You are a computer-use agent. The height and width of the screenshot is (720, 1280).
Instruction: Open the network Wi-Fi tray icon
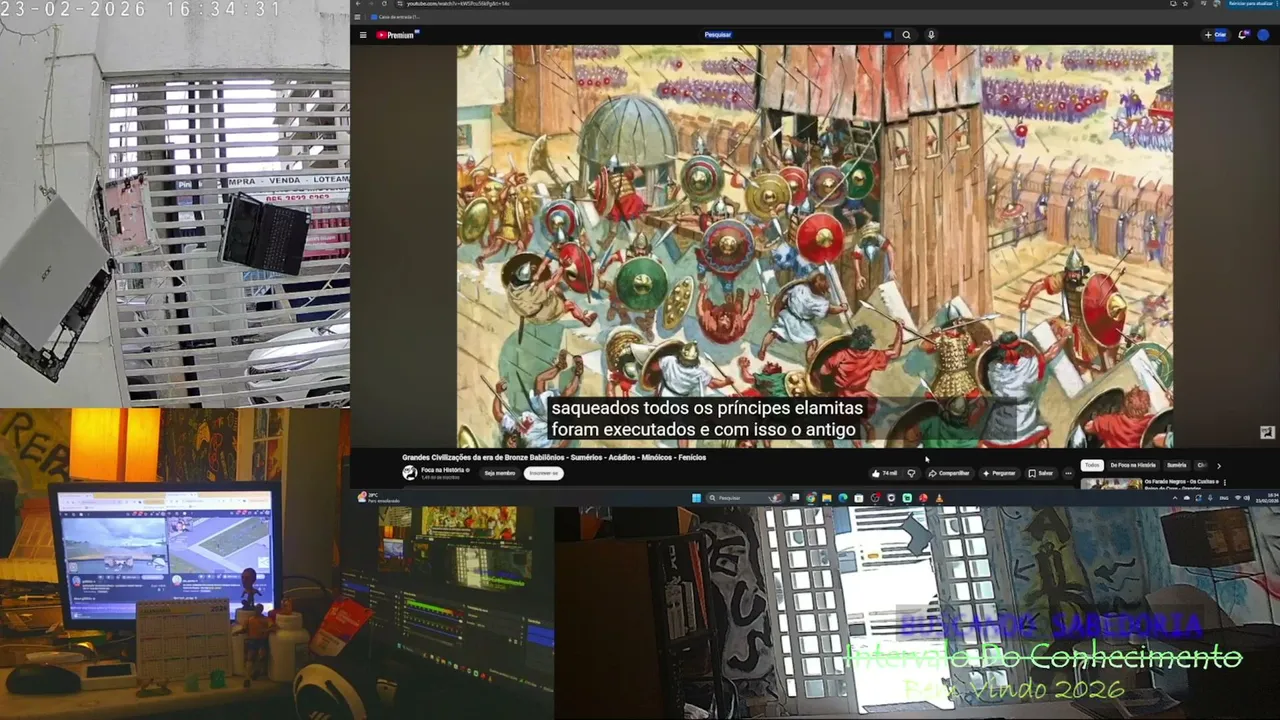[1237, 498]
